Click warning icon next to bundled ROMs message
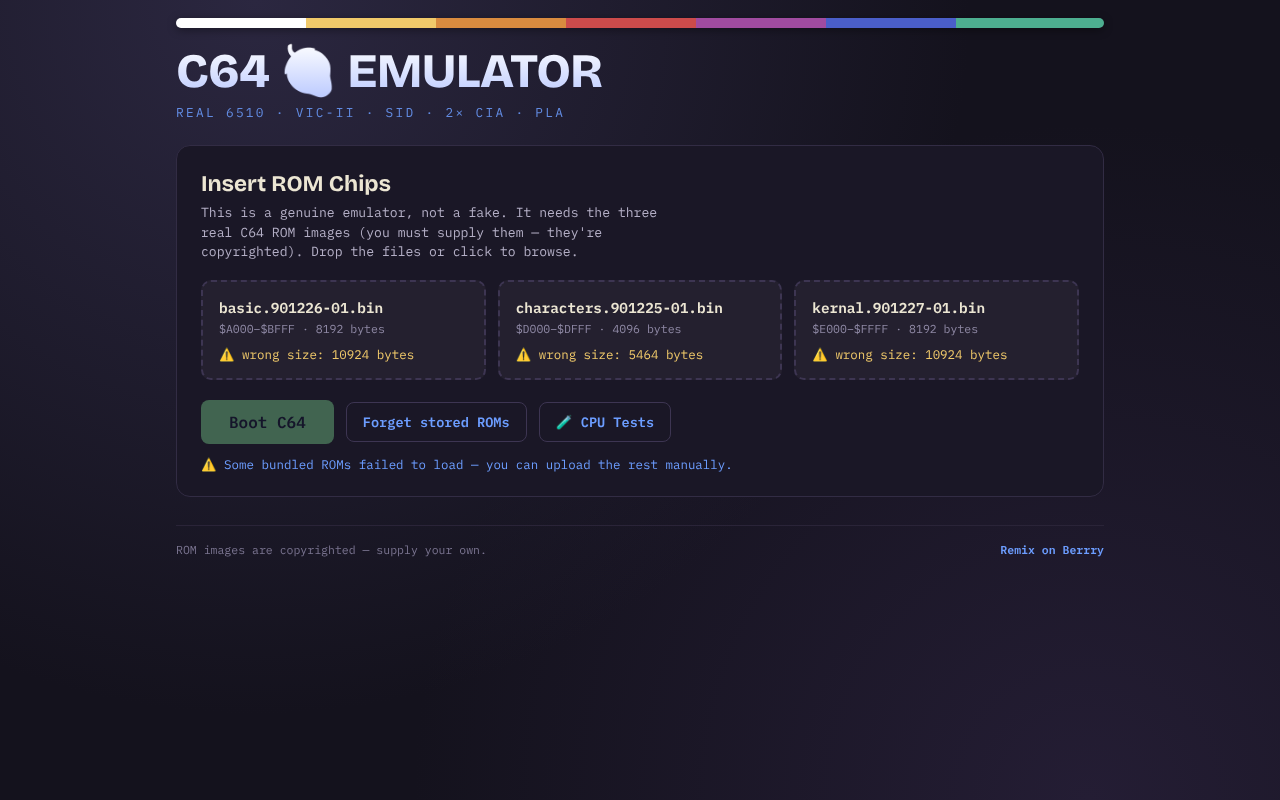The width and height of the screenshot is (1280, 800). pos(208,465)
